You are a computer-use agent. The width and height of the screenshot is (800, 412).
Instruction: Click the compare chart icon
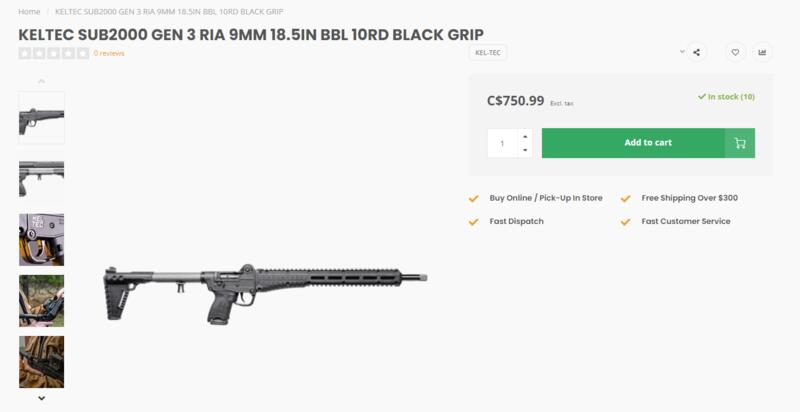coord(763,52)
